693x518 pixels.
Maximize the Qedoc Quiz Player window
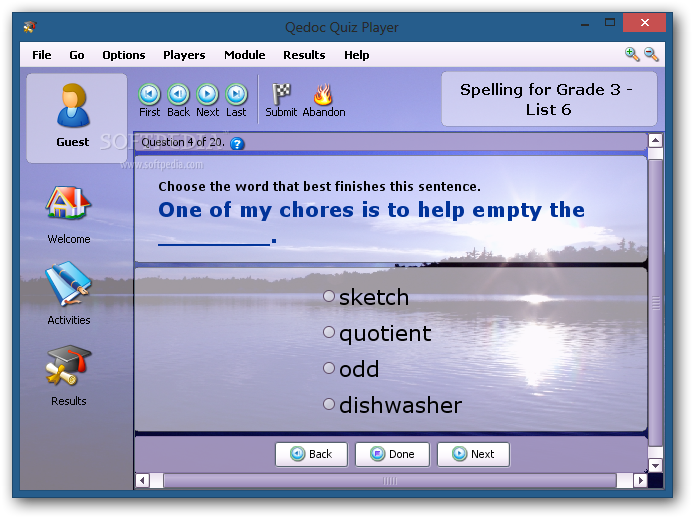coord(610,23)
